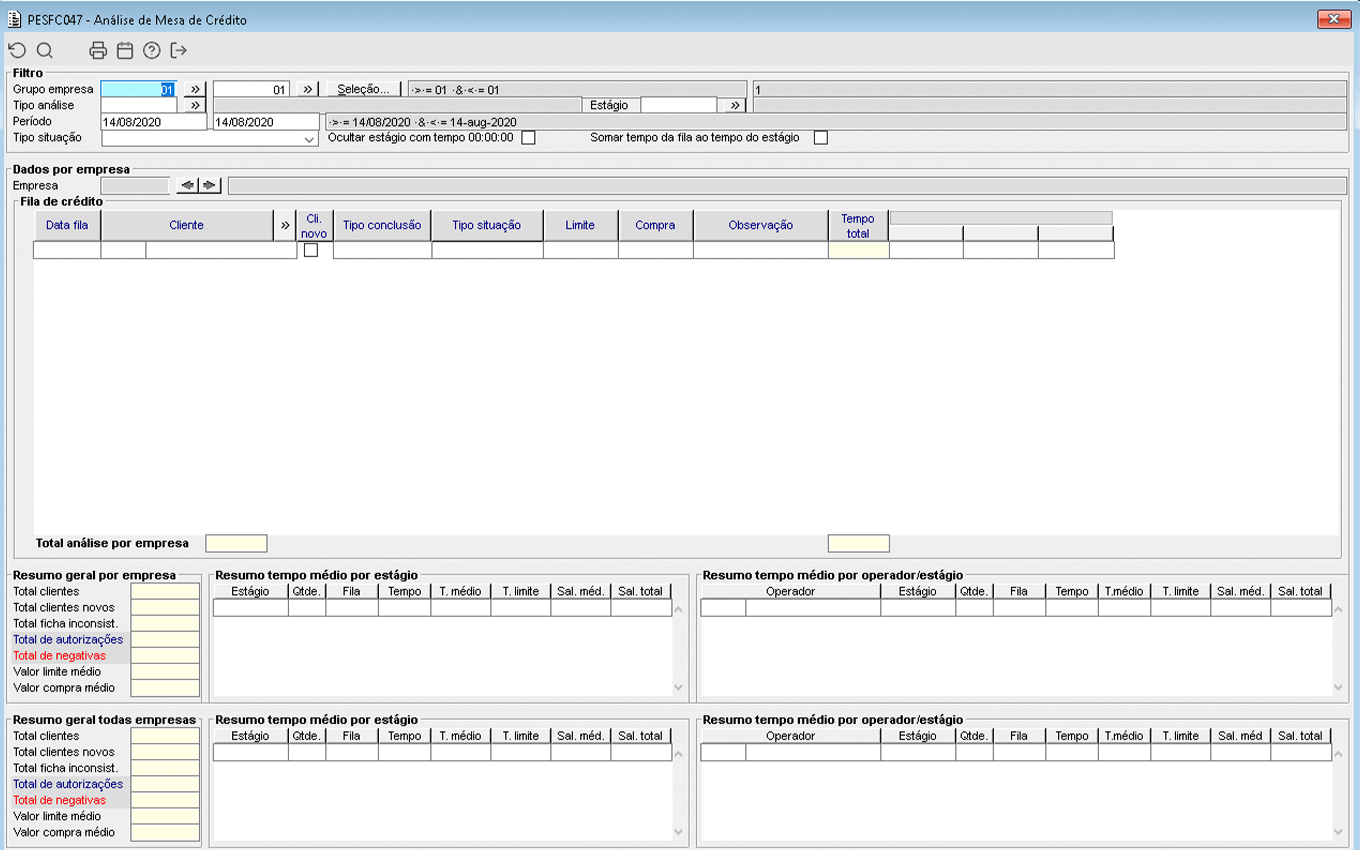Click the magnifying glass search icon
The width and height of the screenshot is (1360, 850).
[x=44, y=50]
